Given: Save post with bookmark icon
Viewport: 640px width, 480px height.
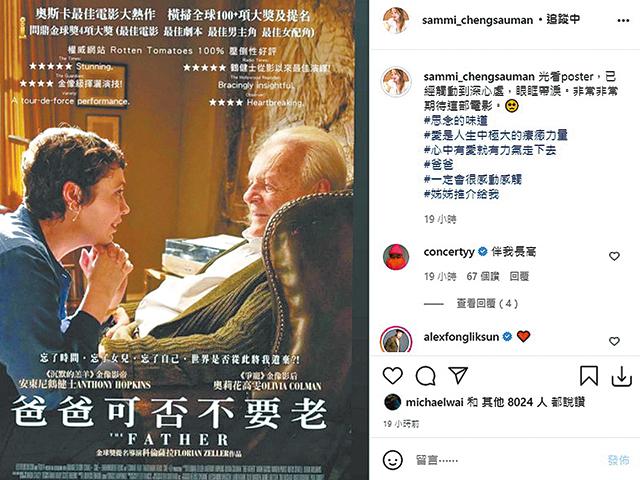Looking at the screenshot, I should pos(589,376).
